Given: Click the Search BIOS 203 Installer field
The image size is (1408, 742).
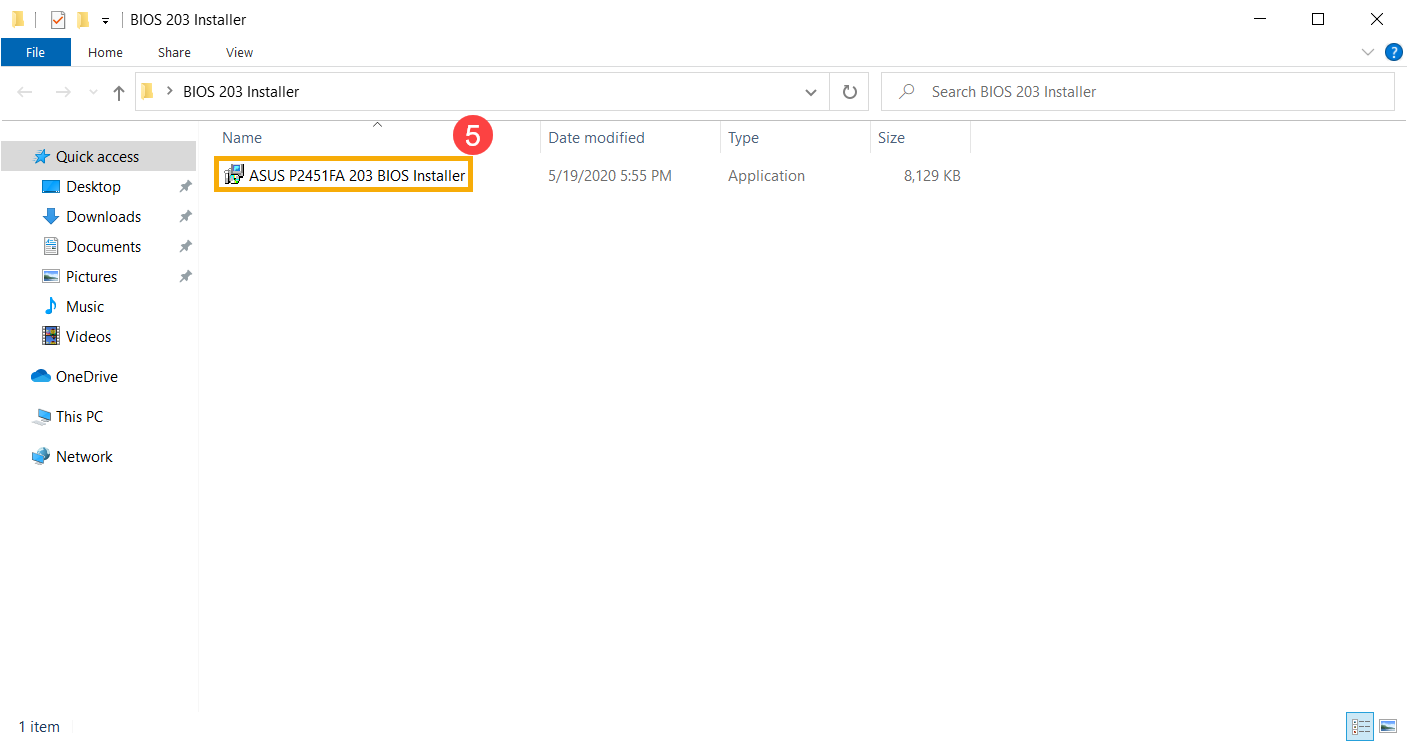Looking at the screenshot, I should pos(1138,92).
